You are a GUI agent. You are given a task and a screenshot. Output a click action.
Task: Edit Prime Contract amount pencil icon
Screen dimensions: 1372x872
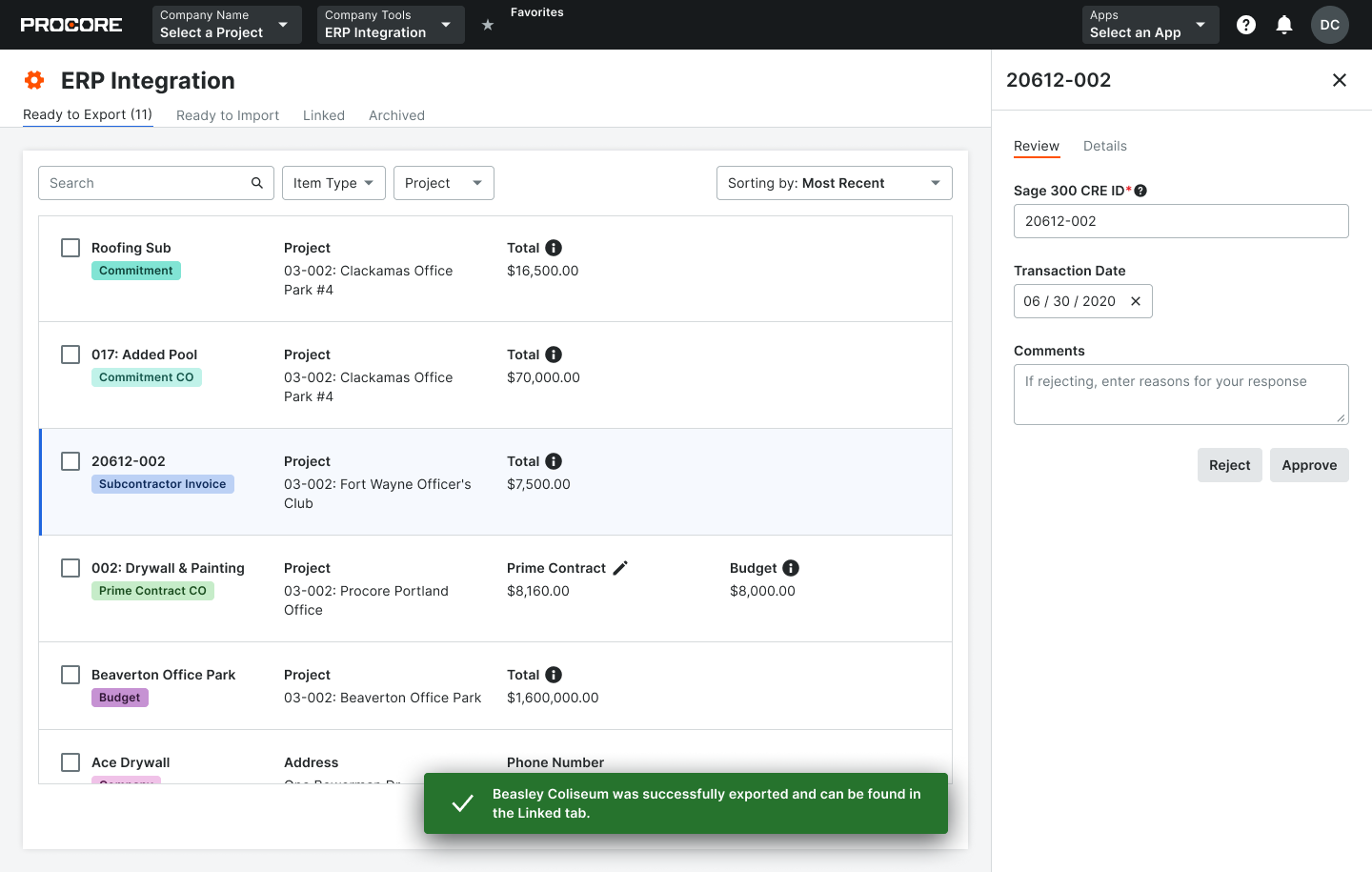pyautogui.click(x=620, y=568)
